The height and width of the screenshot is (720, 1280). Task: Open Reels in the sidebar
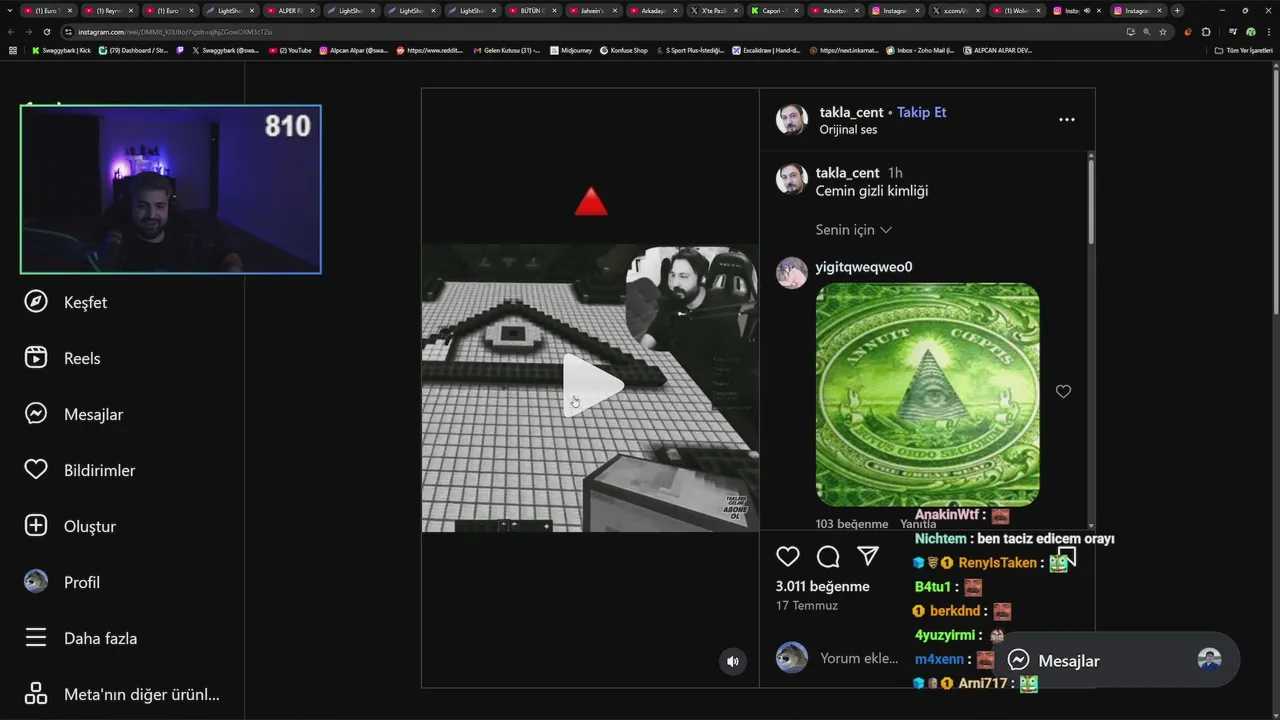point(62,358)
